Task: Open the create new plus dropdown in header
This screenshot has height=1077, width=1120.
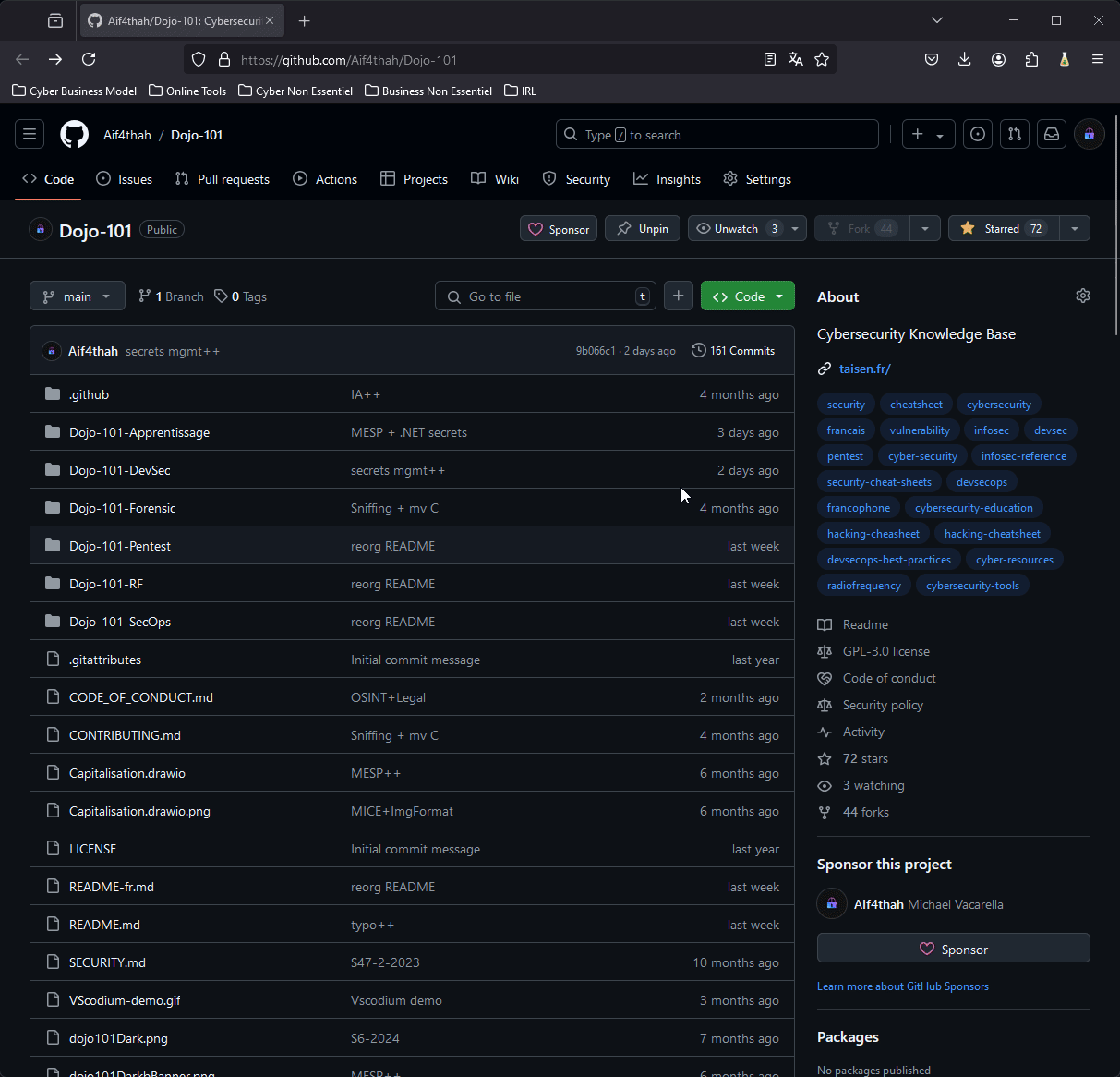Action: click(928, 135)
